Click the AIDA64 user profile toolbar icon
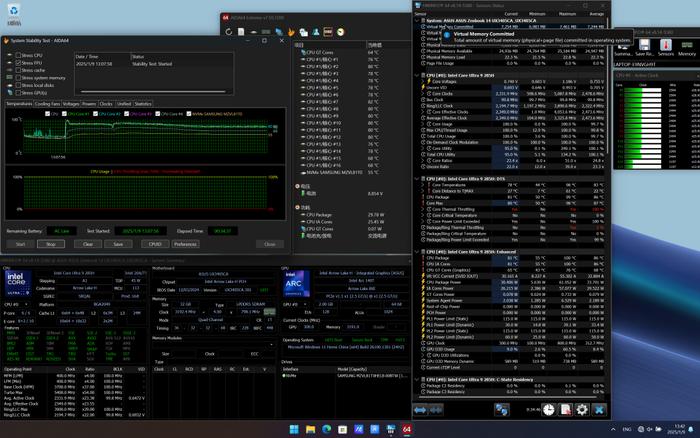 pyautogui.click(x=316, y=32)
